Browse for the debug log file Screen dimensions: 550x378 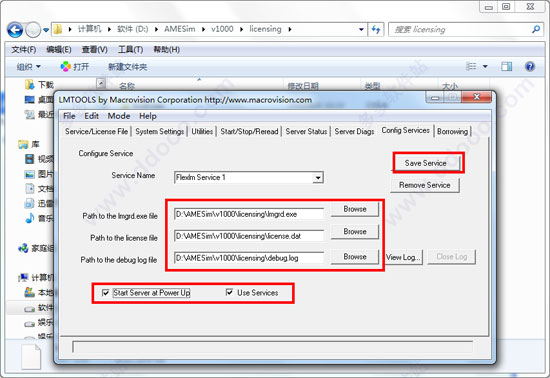point(355,257)
